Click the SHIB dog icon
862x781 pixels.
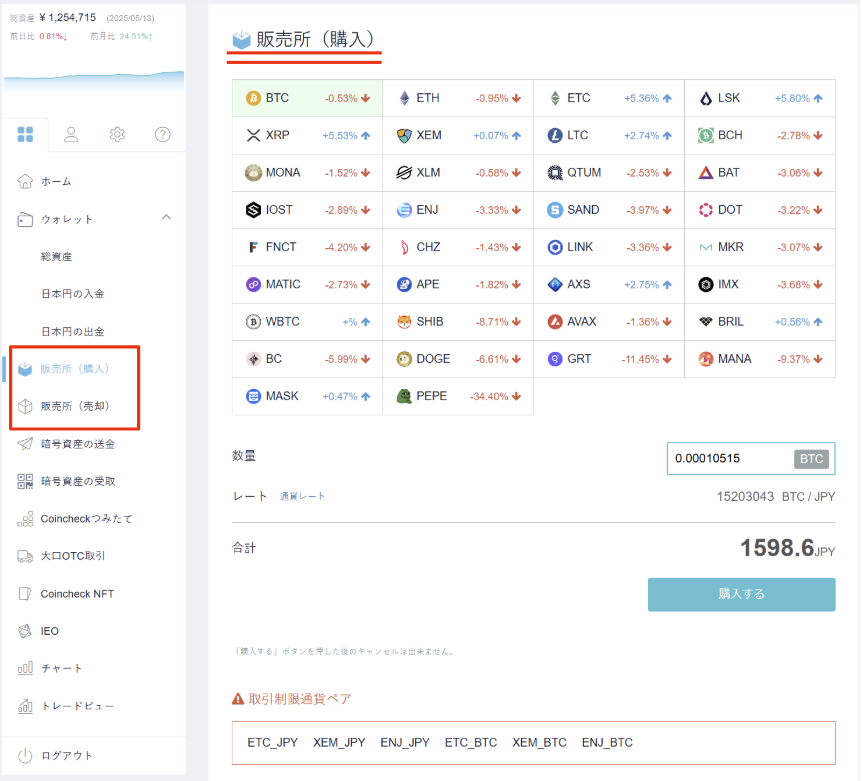pyautogui.click(x=404, y=322)
